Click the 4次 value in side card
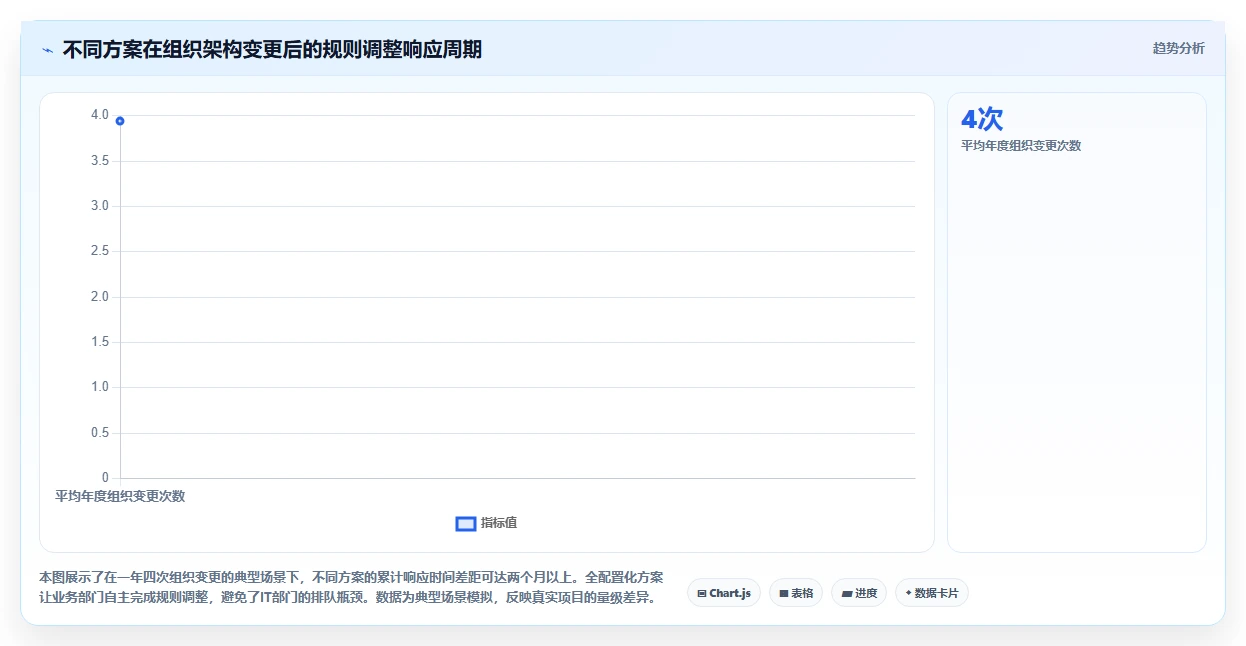This screenshot has width=1246, height=646. [x=982, y=119]
